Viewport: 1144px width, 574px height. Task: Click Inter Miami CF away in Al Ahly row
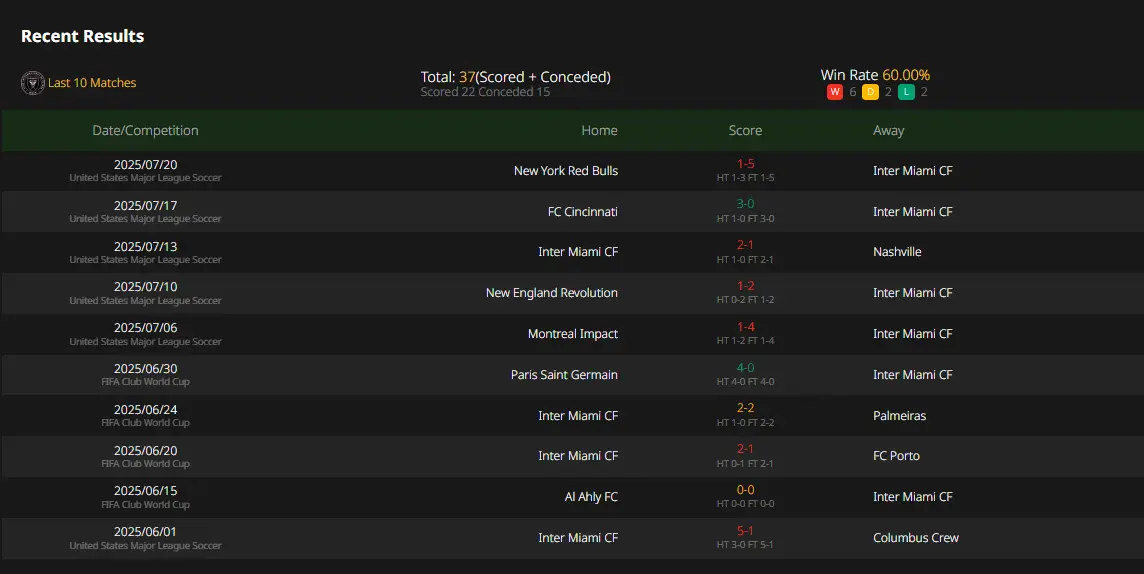tap(913, 497)
